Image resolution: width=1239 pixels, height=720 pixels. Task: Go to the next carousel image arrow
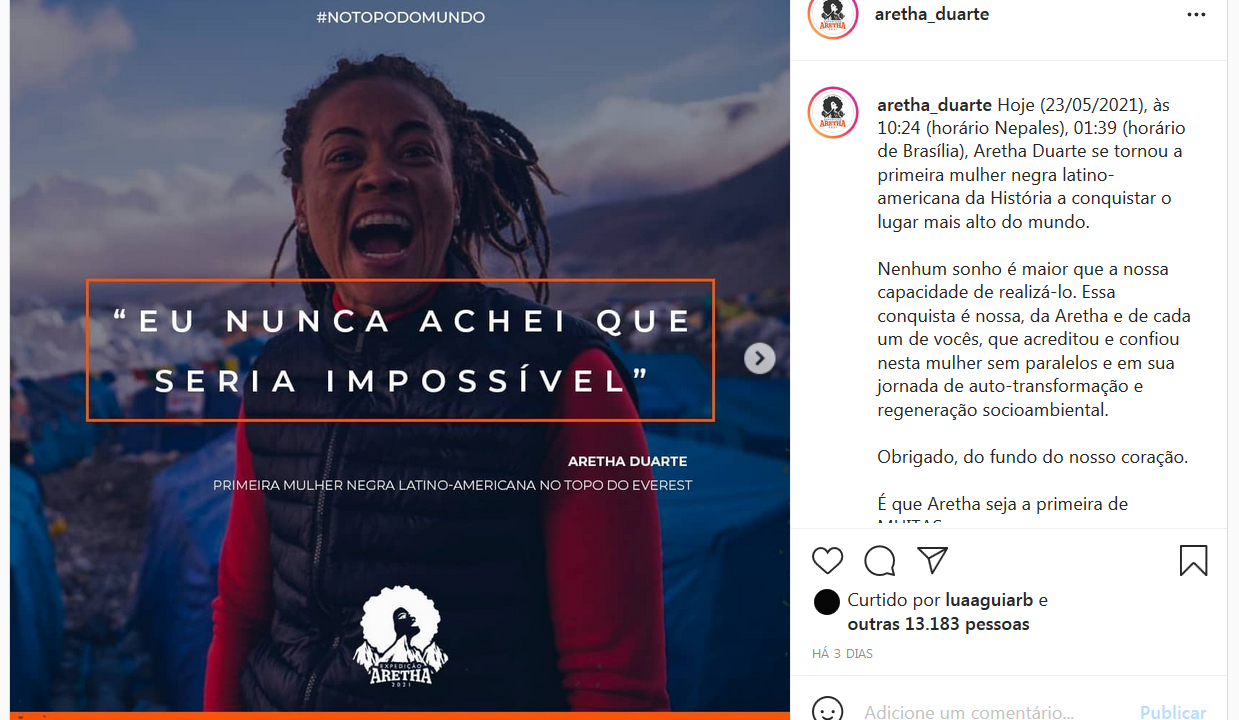pyautogui.click(x=760, y=358)
